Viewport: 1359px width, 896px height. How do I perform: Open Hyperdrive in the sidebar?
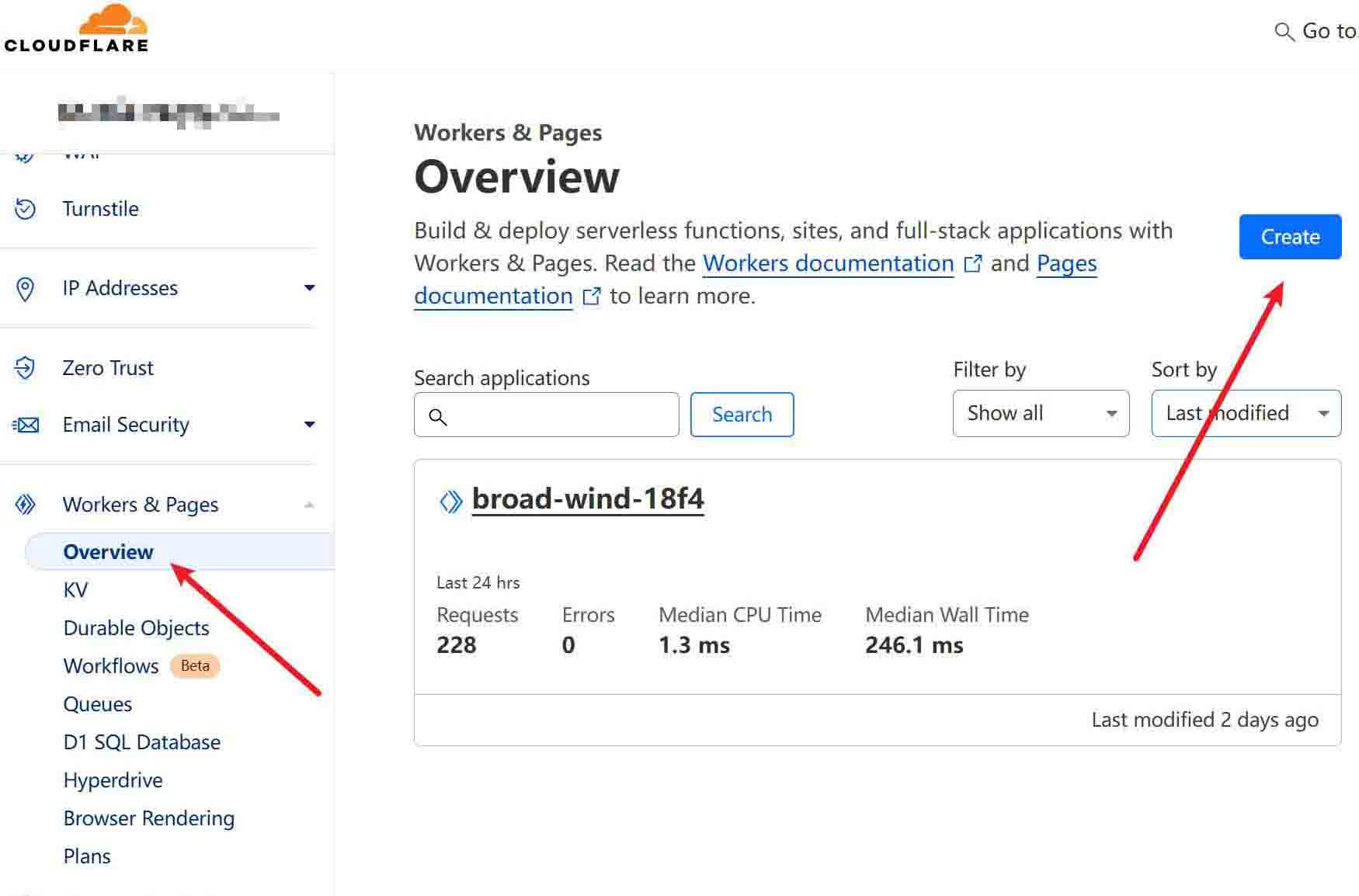tap(113, 780)
